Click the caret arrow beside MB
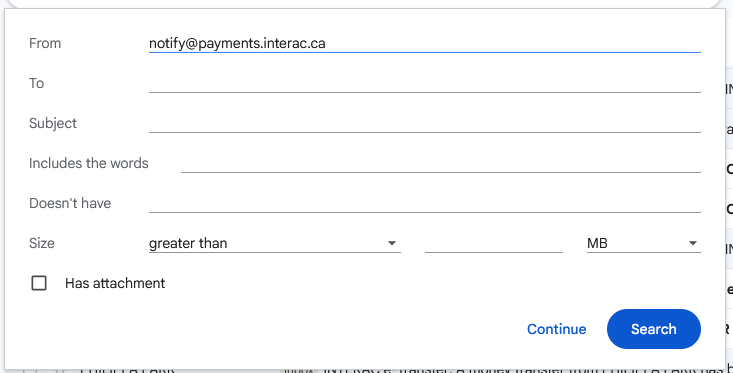Image resolution: width=733 pixels, height=373 pixels. tap(692, 244)
